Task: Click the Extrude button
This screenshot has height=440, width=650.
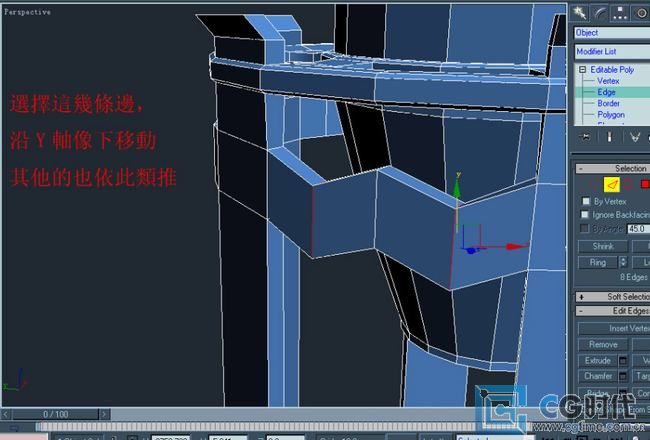Action: 598,360
